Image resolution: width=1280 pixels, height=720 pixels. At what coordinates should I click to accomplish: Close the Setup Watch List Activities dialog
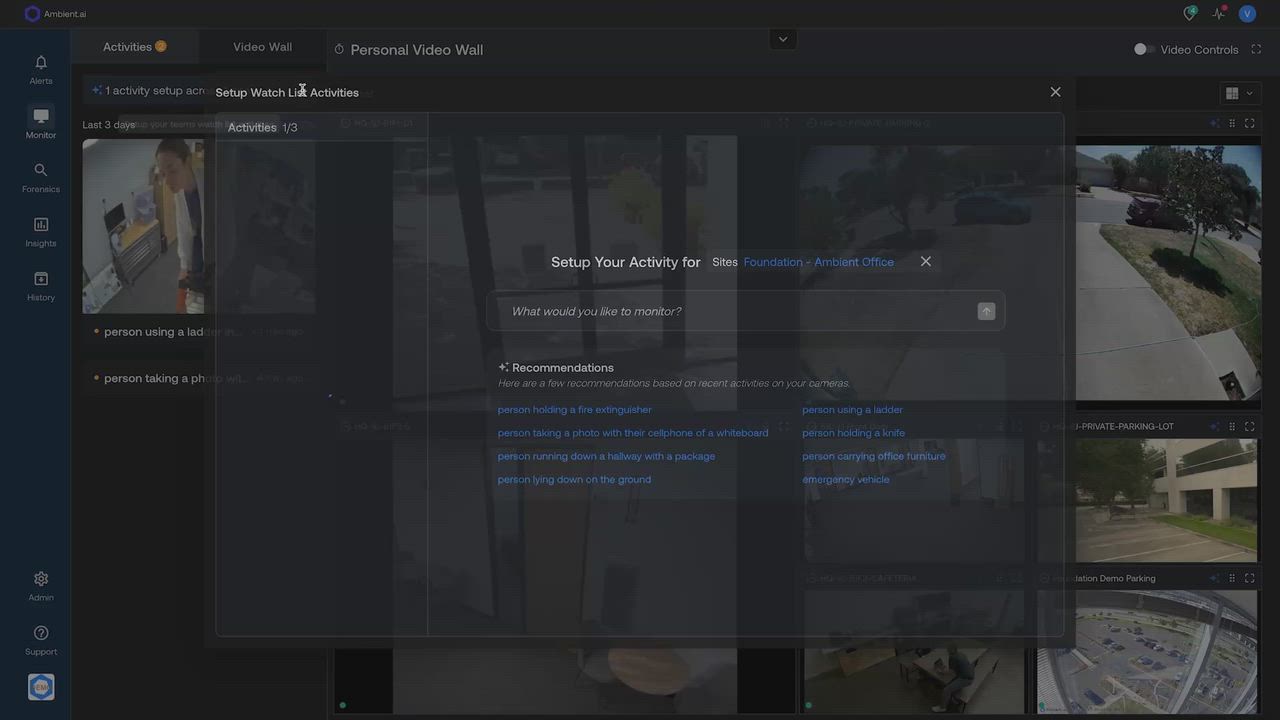tap(1055, 92)
